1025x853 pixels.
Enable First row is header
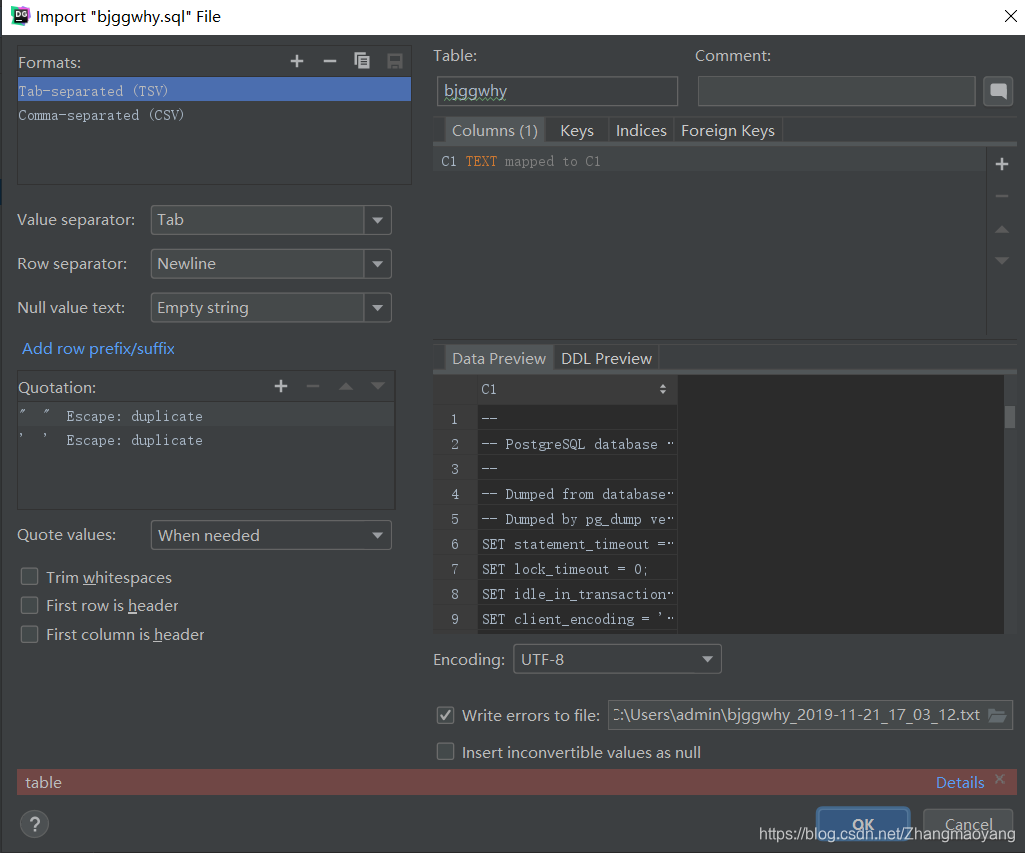31,605
